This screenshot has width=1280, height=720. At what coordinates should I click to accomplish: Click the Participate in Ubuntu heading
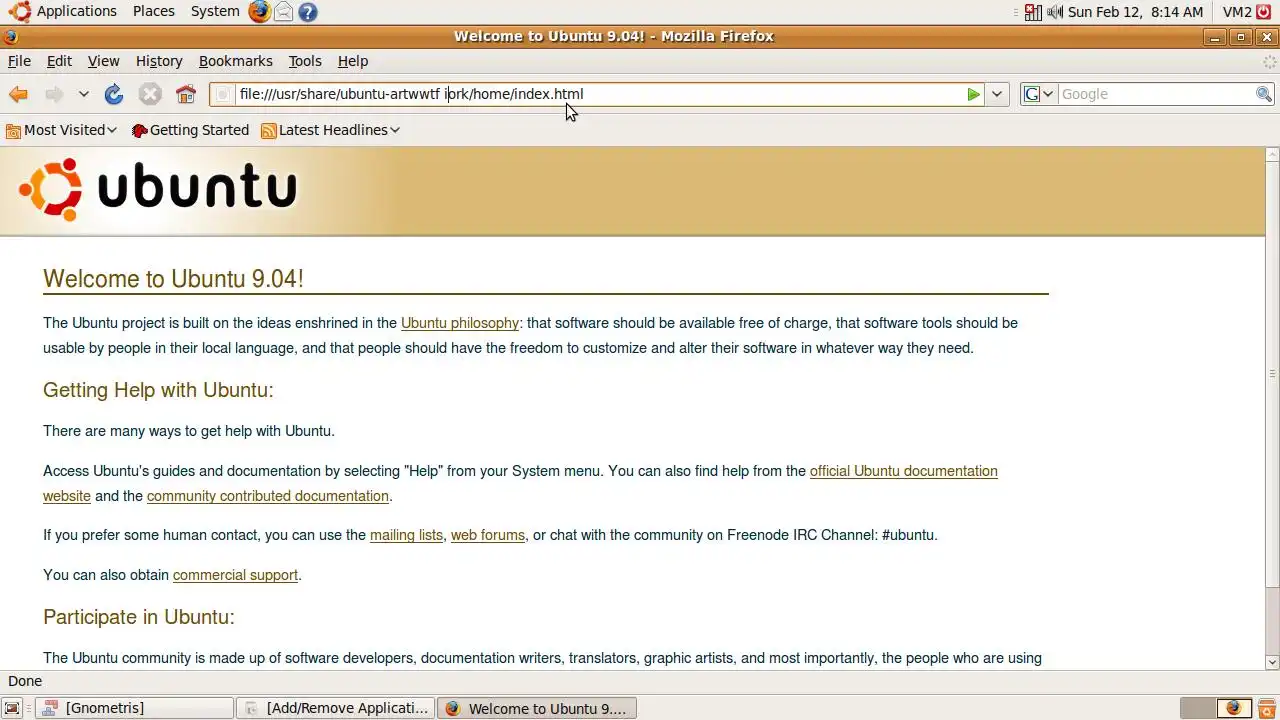139,617
